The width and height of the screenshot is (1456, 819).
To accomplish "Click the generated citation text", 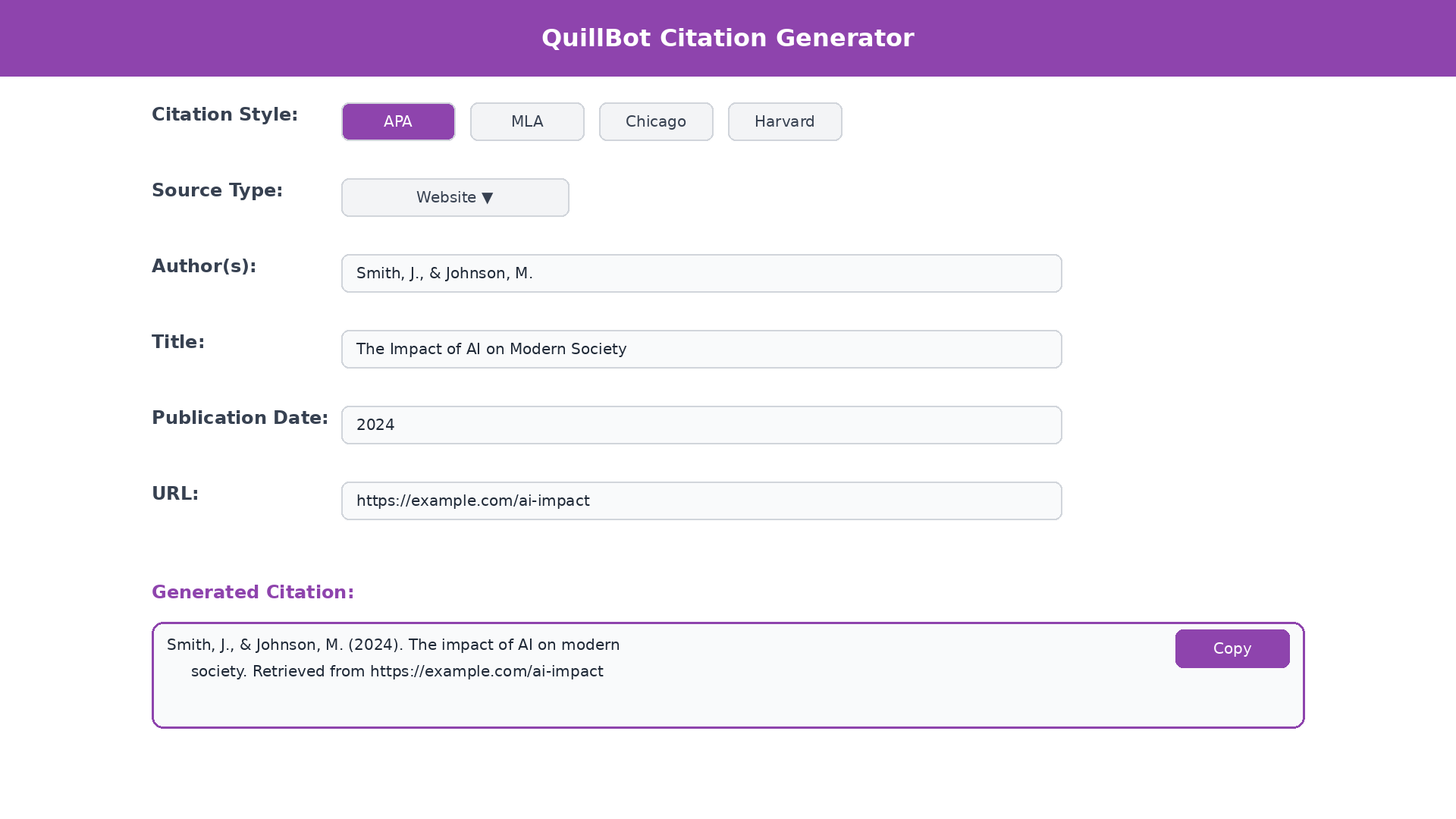I will point(393,658).
